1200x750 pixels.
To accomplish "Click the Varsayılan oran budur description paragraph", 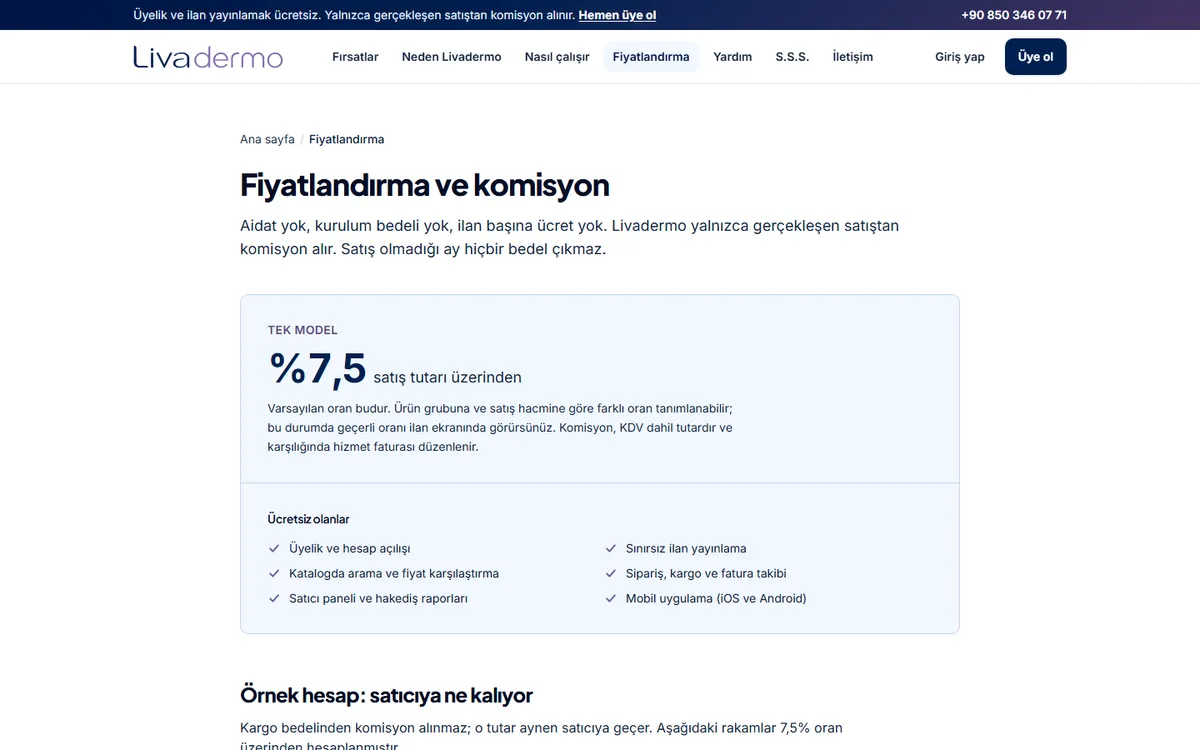I will (x=501, y=428).
